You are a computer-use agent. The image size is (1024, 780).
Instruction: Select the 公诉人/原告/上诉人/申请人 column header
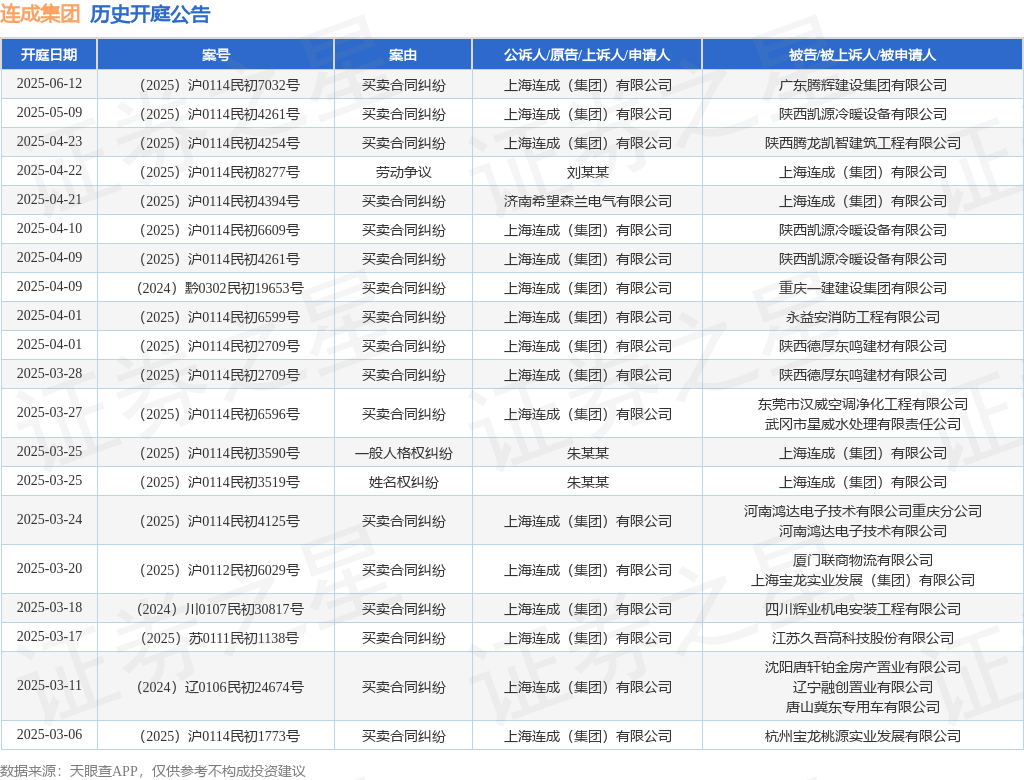[x=587, y=55]
